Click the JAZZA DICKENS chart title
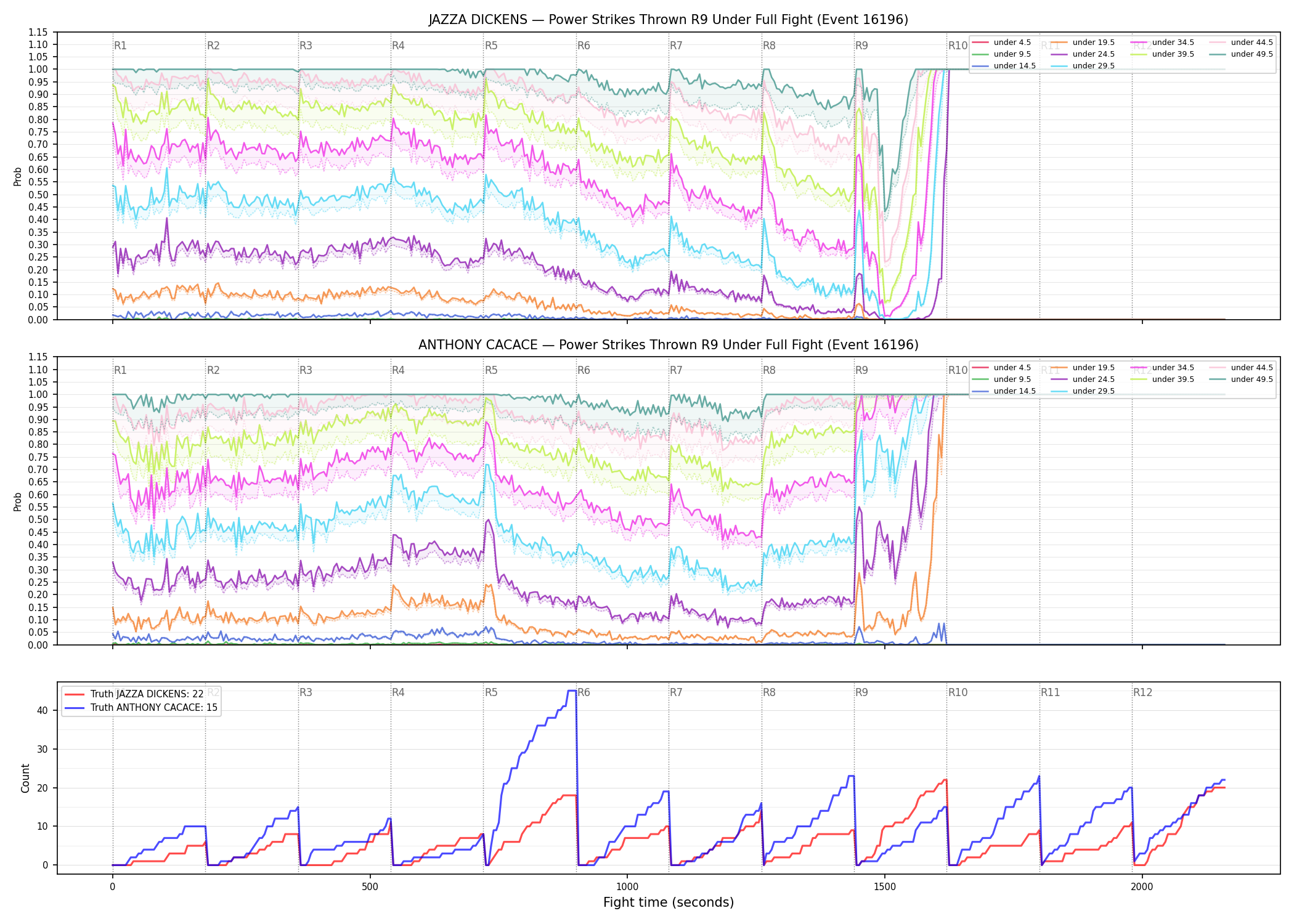This screenshot has height=924, width=1294. (669, 20)
